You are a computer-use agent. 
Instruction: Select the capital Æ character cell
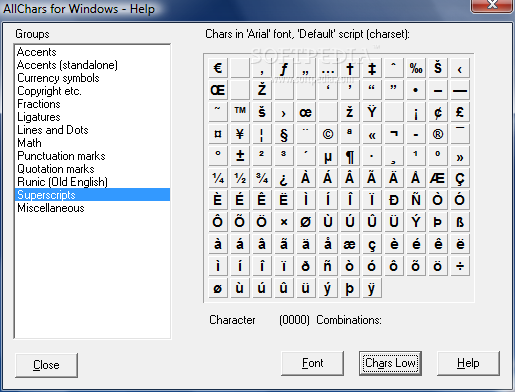pos(438,178)
